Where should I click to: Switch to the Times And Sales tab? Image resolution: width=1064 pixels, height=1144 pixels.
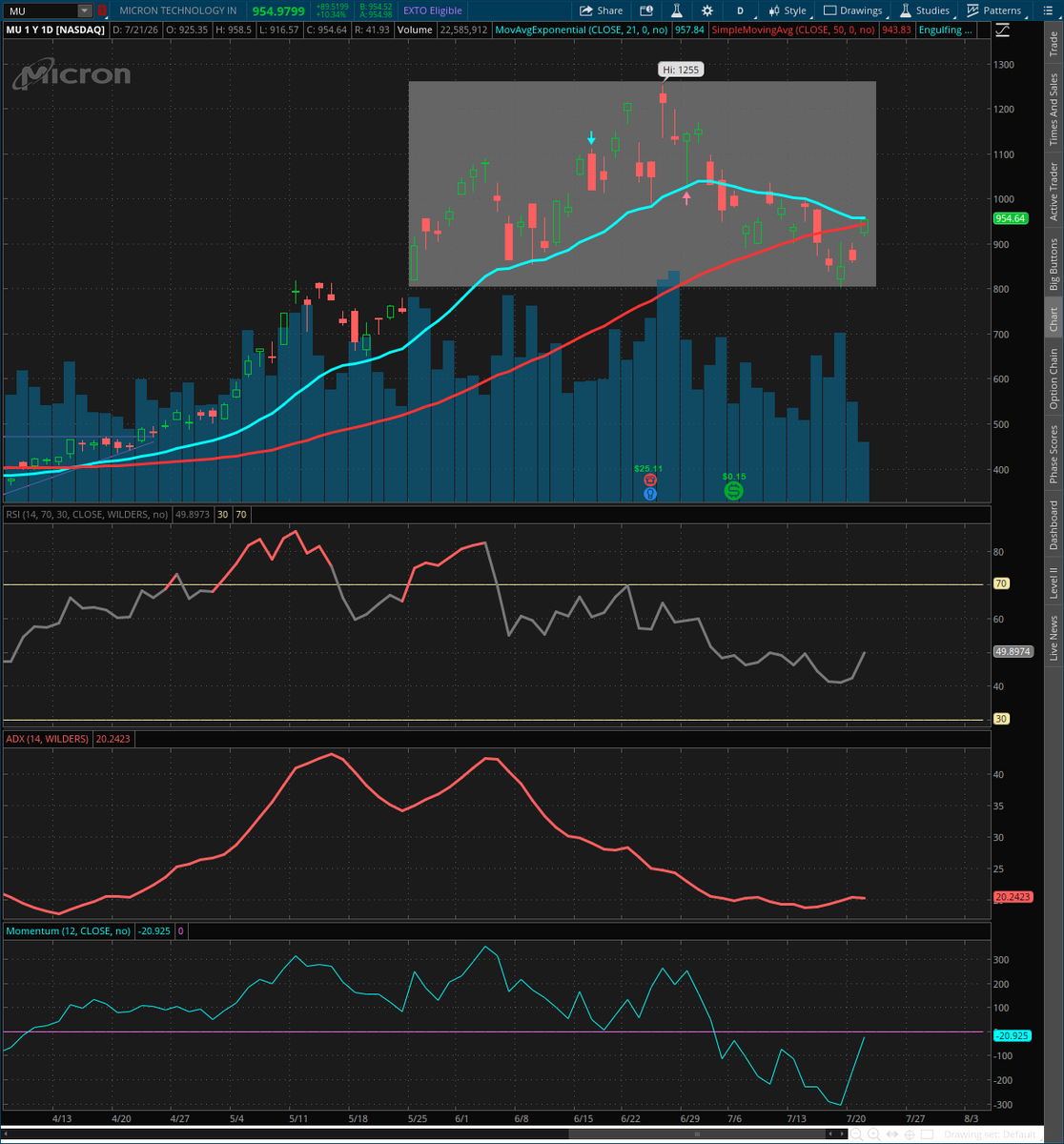point(1054,109)
